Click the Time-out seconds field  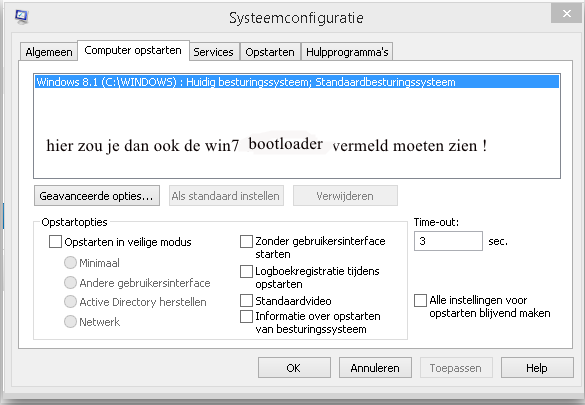448,241
